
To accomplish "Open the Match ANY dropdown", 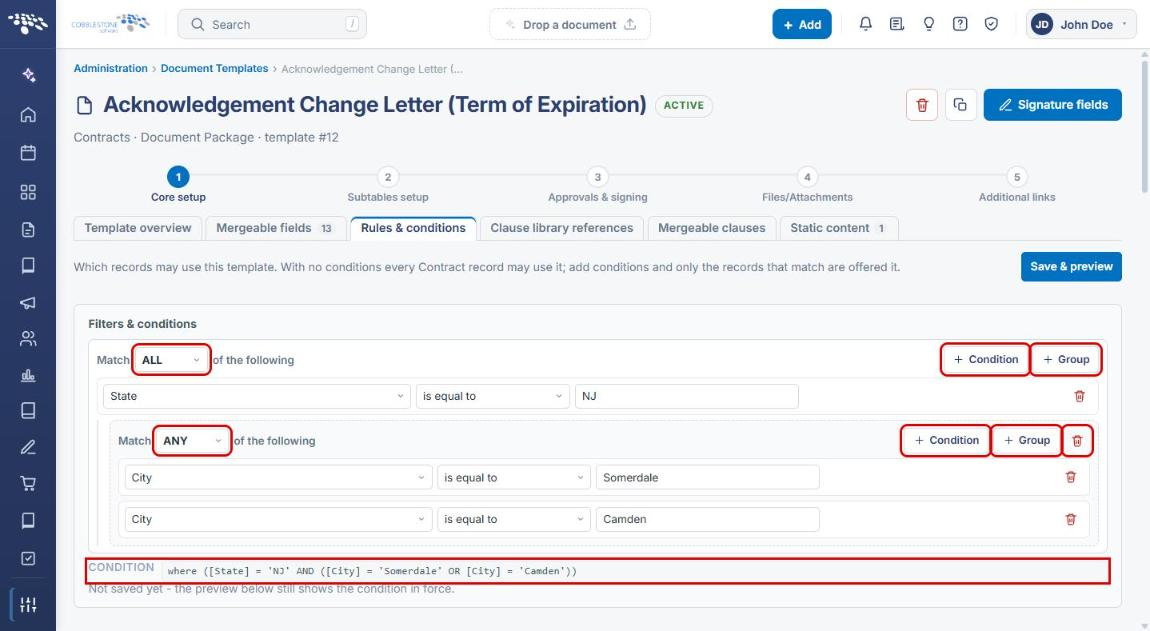I will (x=192, y=441).
